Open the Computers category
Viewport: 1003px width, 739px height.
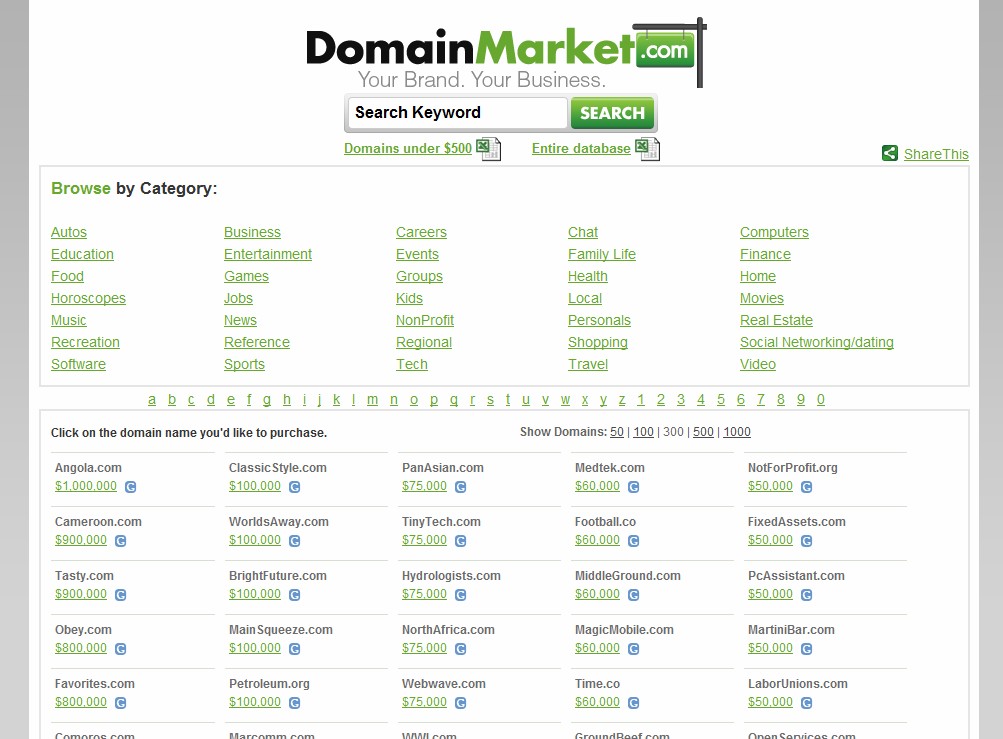pos(774,232)
